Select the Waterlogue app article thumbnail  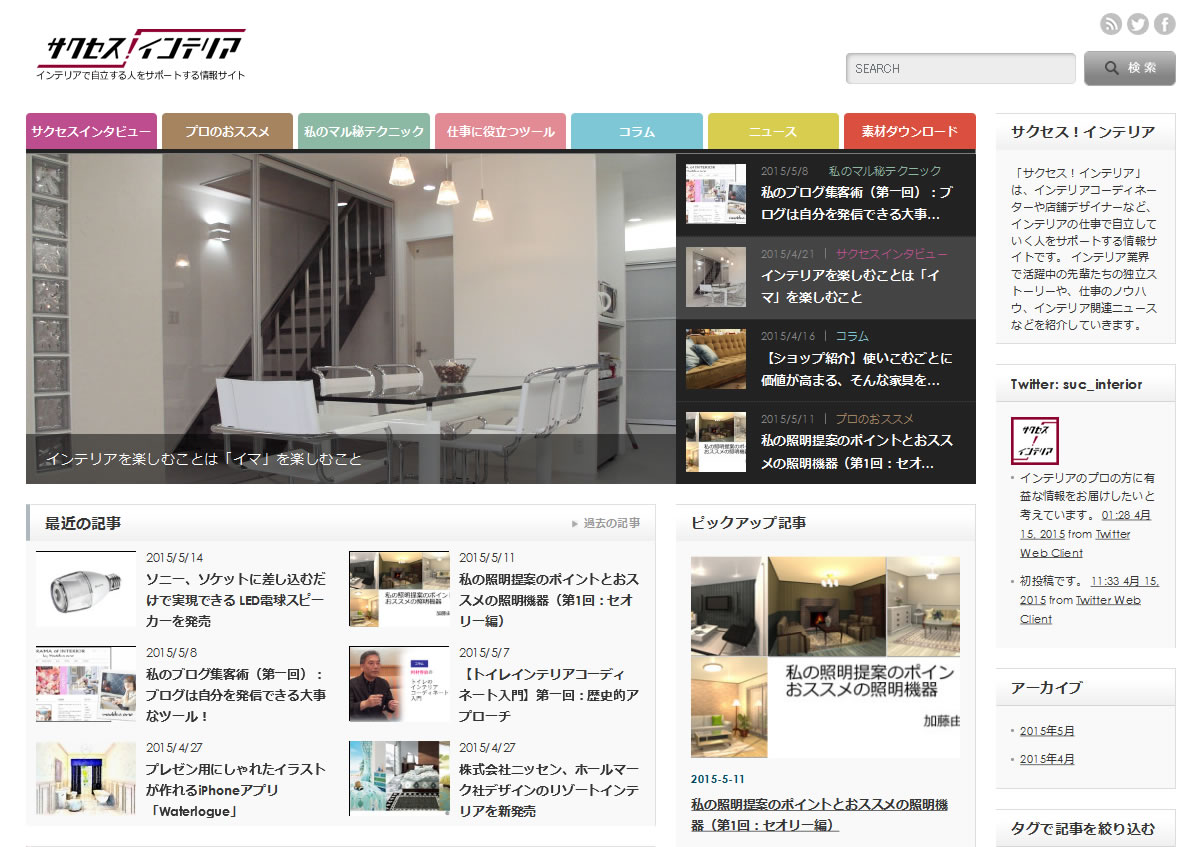(x=86, y=778)
